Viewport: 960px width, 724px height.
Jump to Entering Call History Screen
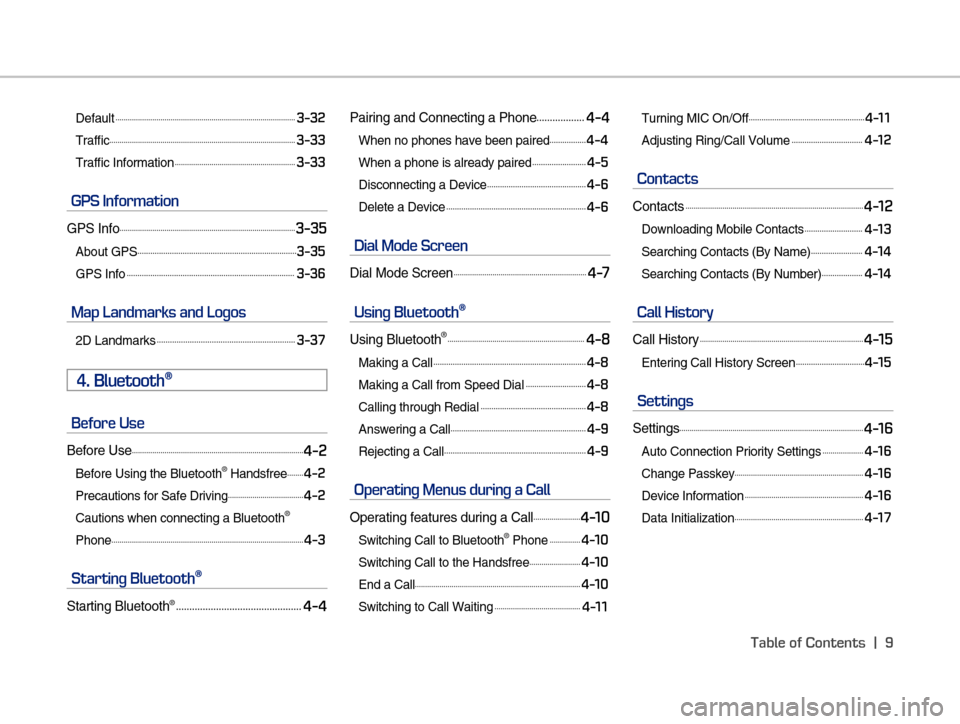click(x=718, y=363)
